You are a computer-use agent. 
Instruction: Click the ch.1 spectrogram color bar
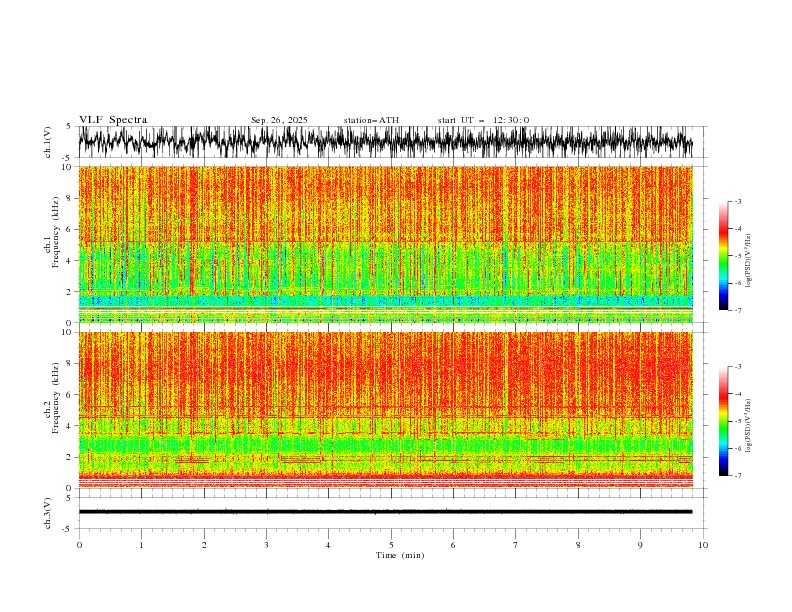click(x=723, y=256)
